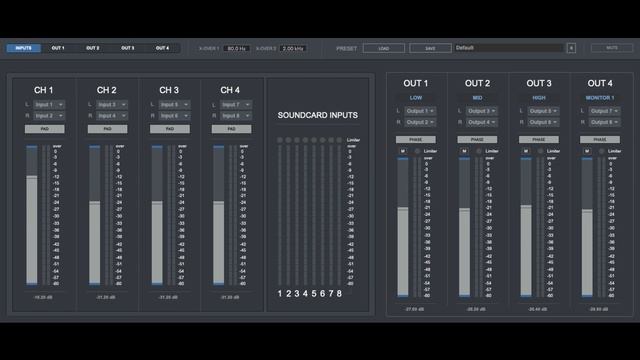Click the dB readout below OUT 1 fader
Screen dimensions: 640x360
coord(414,309)
